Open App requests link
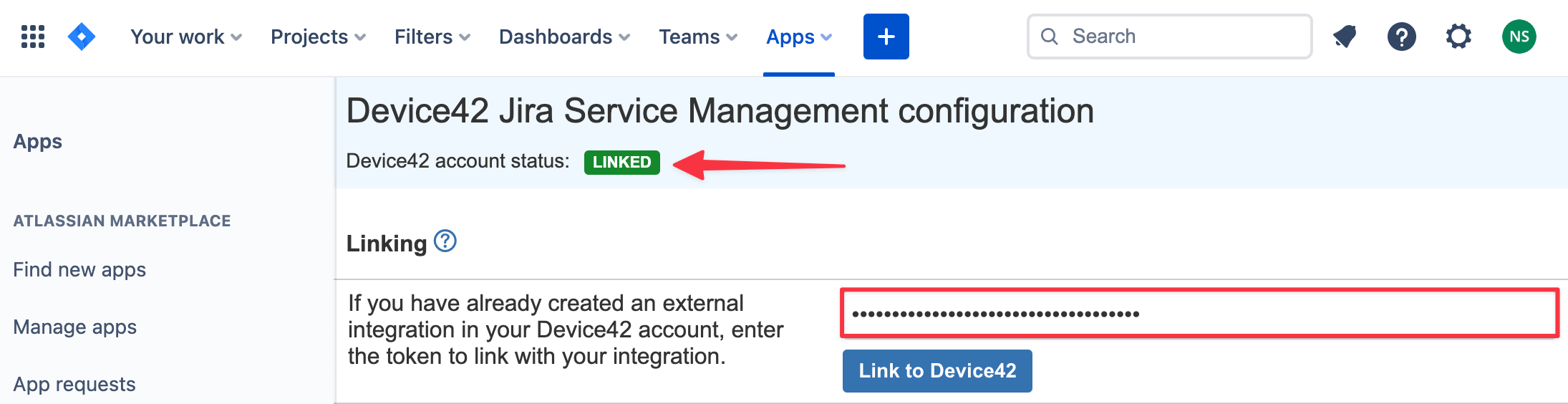The width and height of the screenshot is (1568, 404). [74, 384]
